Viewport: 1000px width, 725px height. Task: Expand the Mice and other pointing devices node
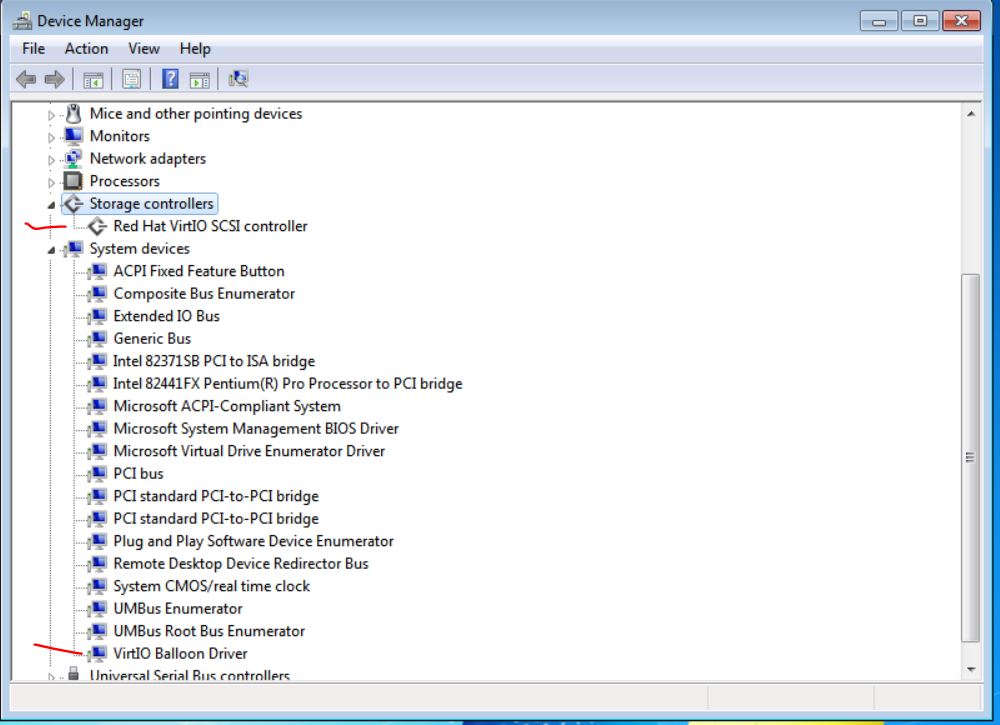click(51, 115)
